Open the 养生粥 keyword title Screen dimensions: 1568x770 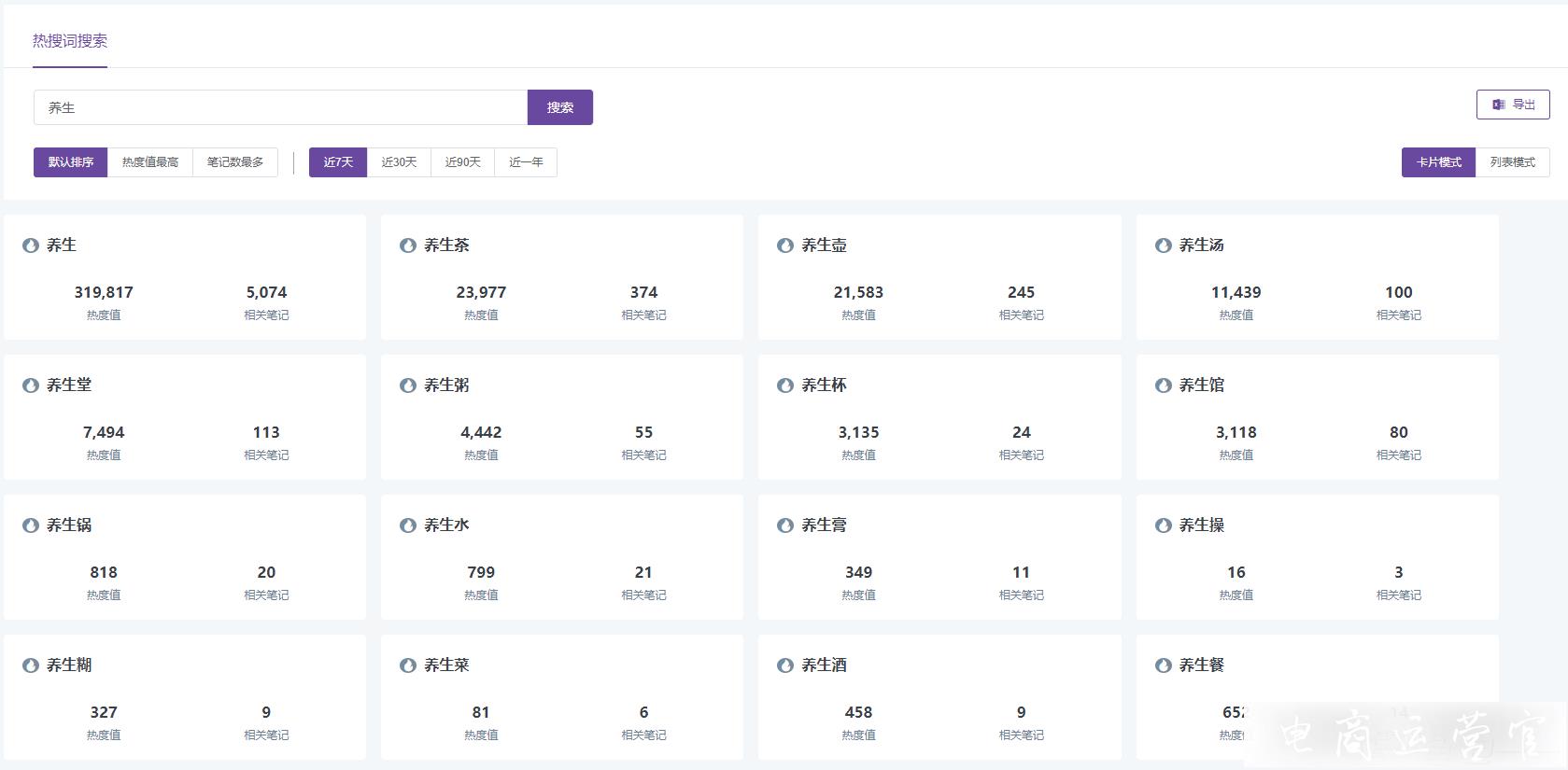[x=446, y=385]
